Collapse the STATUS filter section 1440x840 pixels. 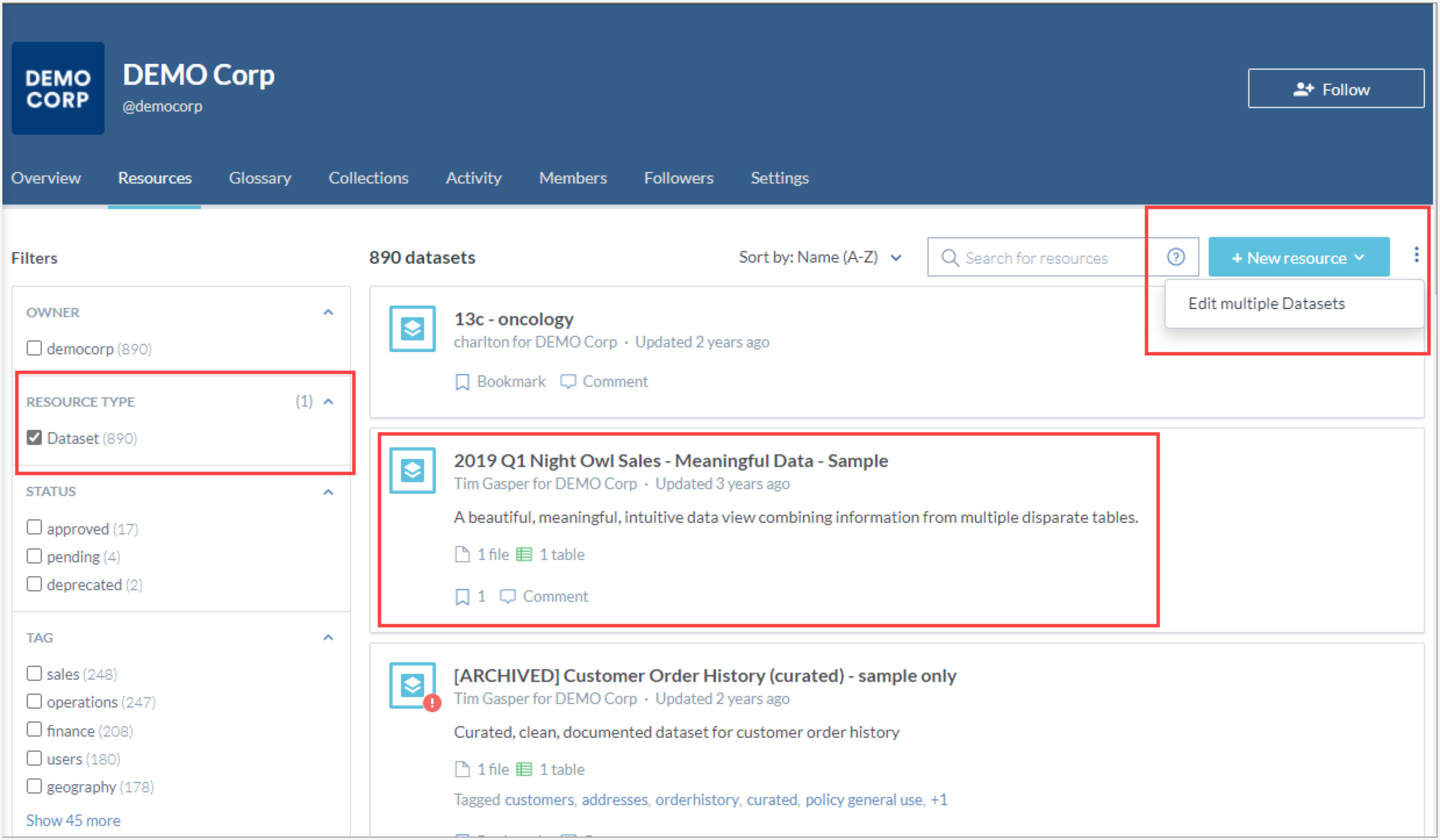point(328,492)
